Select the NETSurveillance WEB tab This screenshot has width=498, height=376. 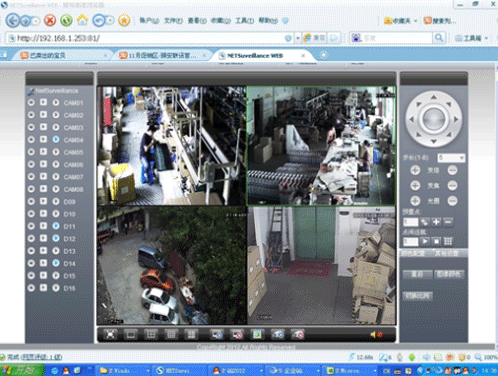click(x=261, y=55)
